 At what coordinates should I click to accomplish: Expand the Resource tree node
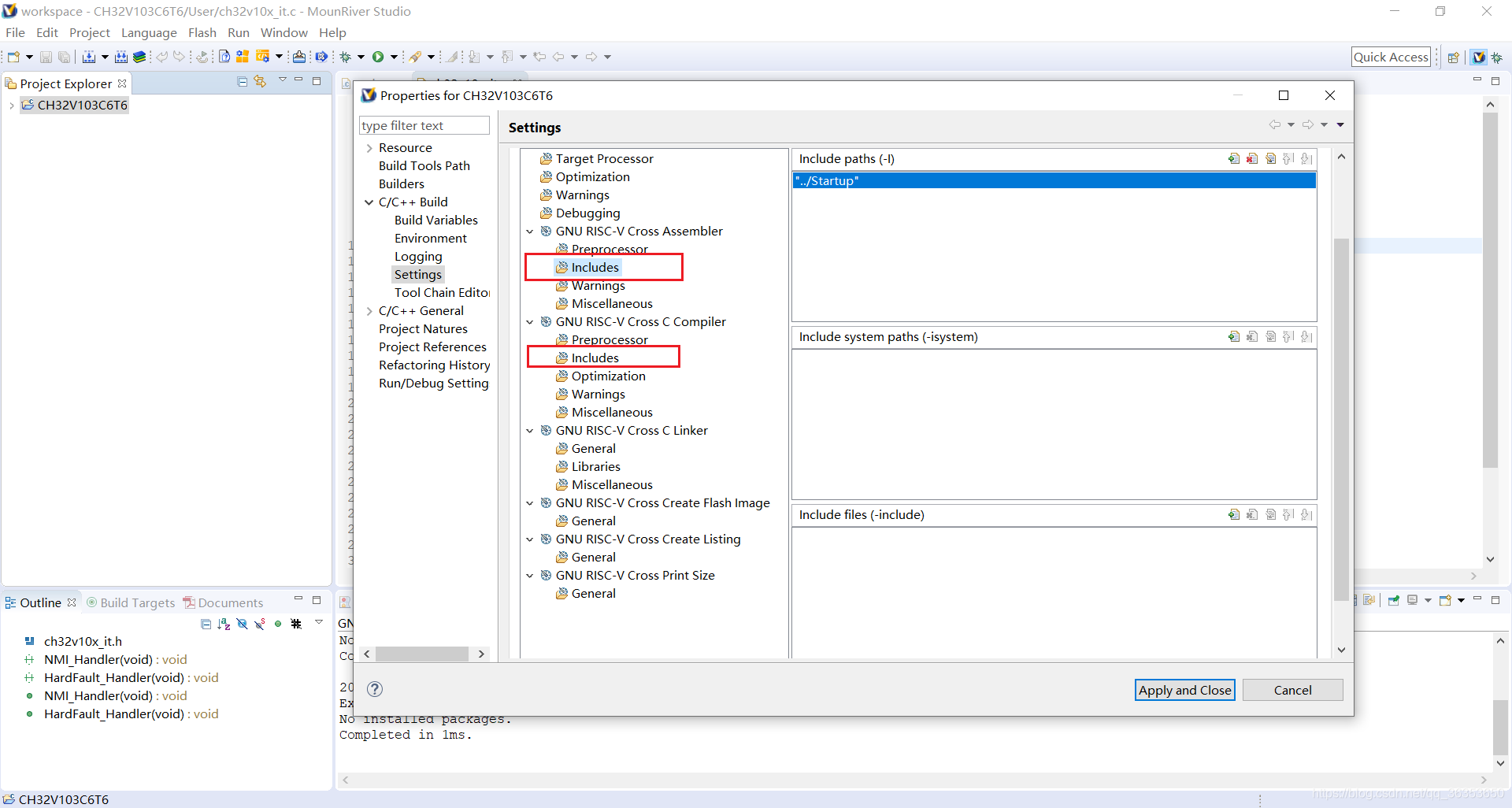[369, 148]
